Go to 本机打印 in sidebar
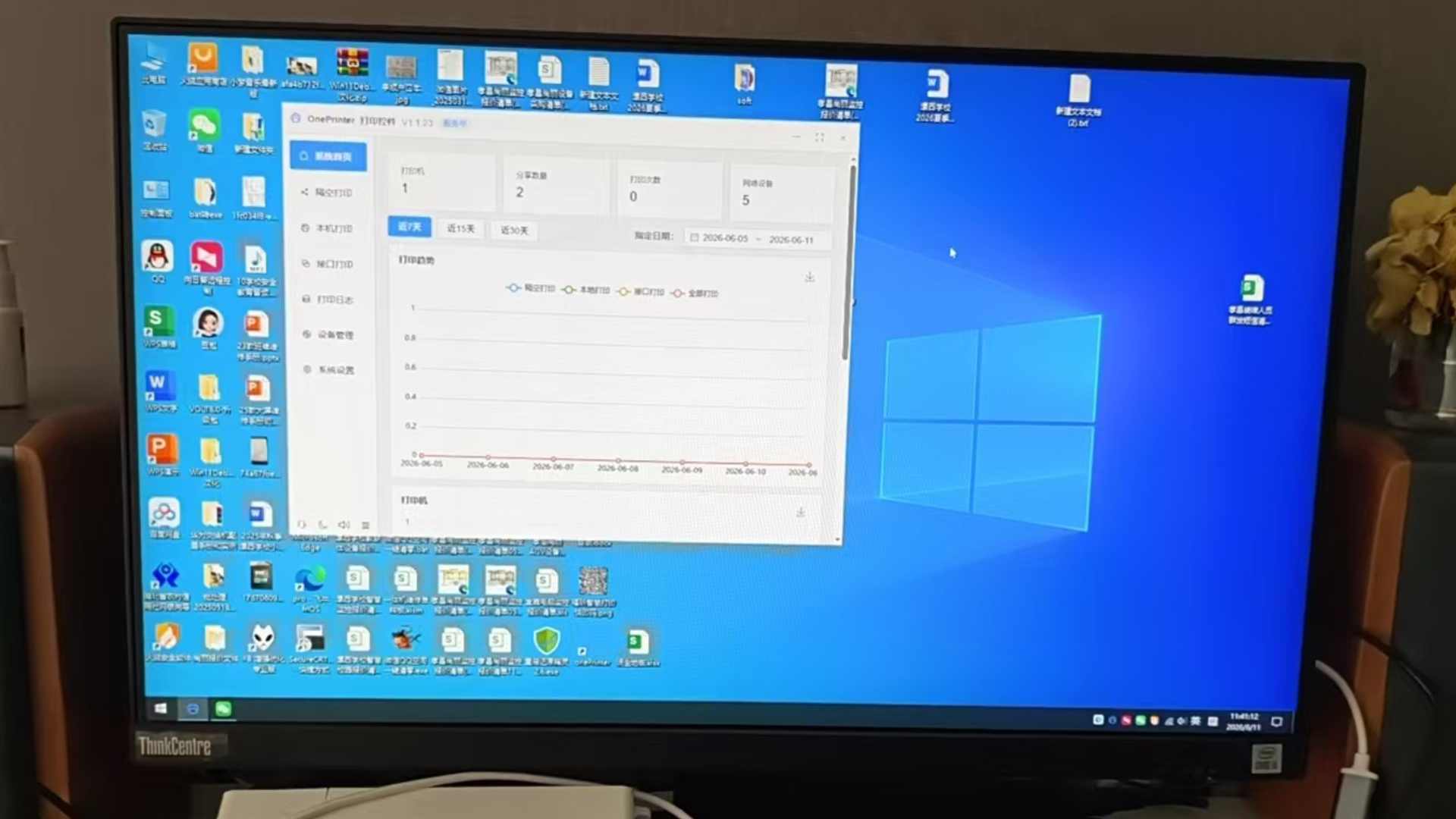 coord(327,228)
